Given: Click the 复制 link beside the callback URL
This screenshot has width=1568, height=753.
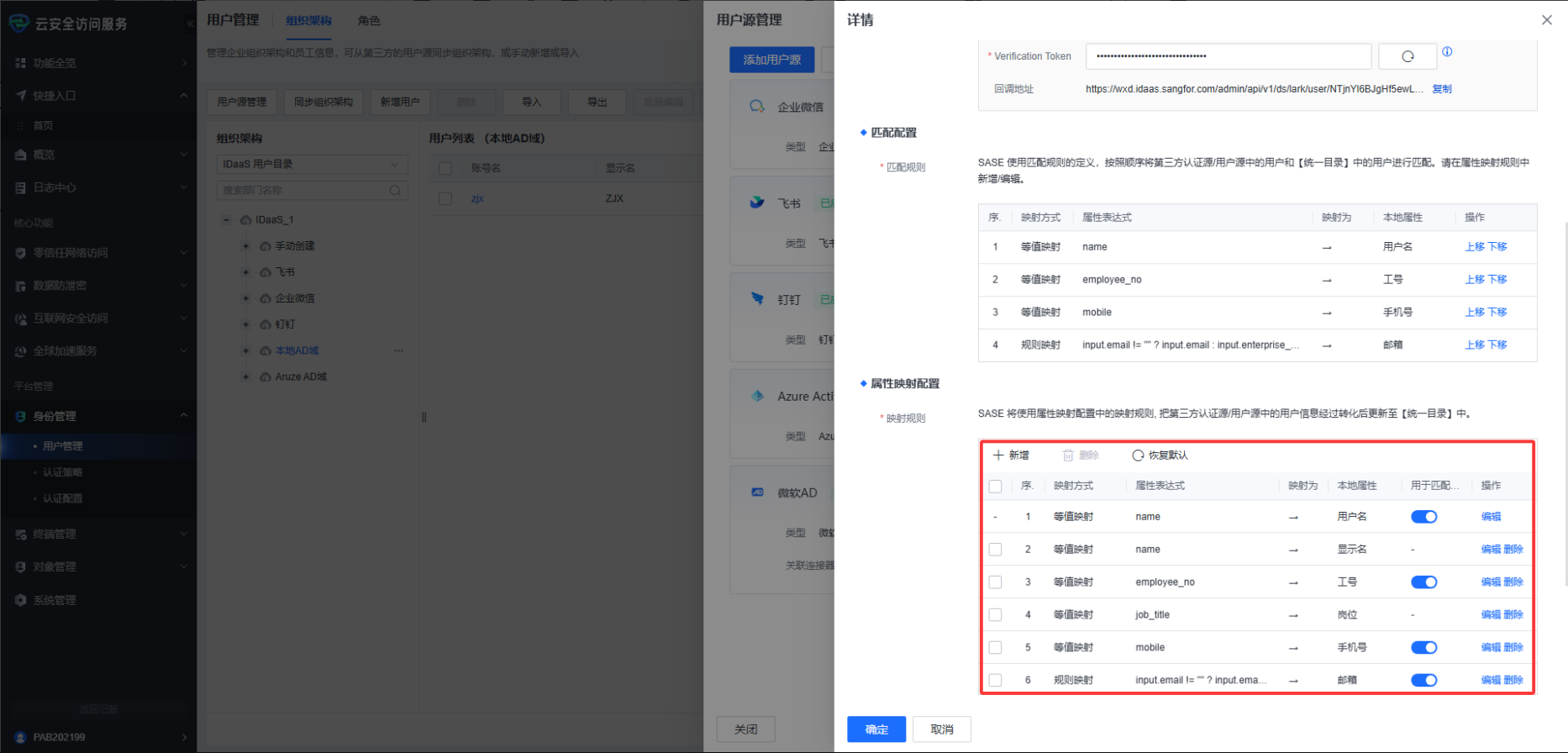Looking at the screenshot, I should 1442,89.
